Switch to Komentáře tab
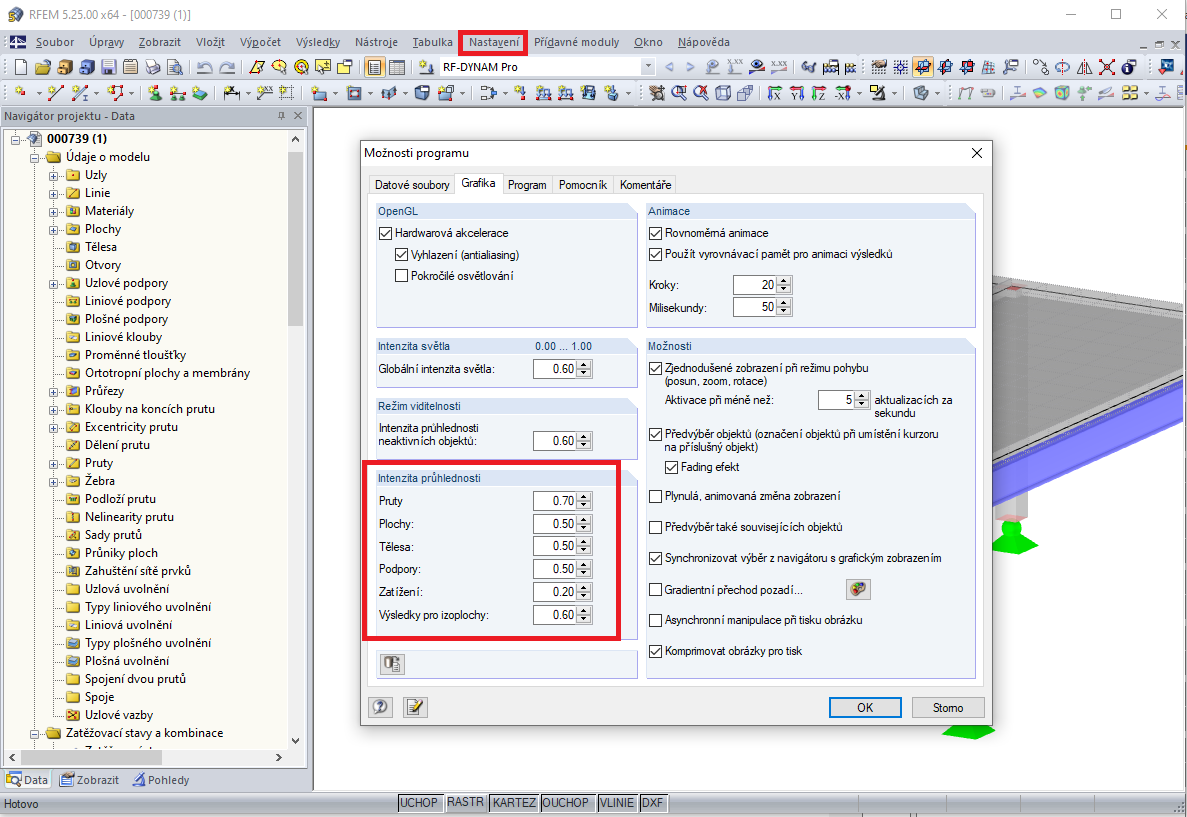1187x817 pixels. tap(645, 185)
